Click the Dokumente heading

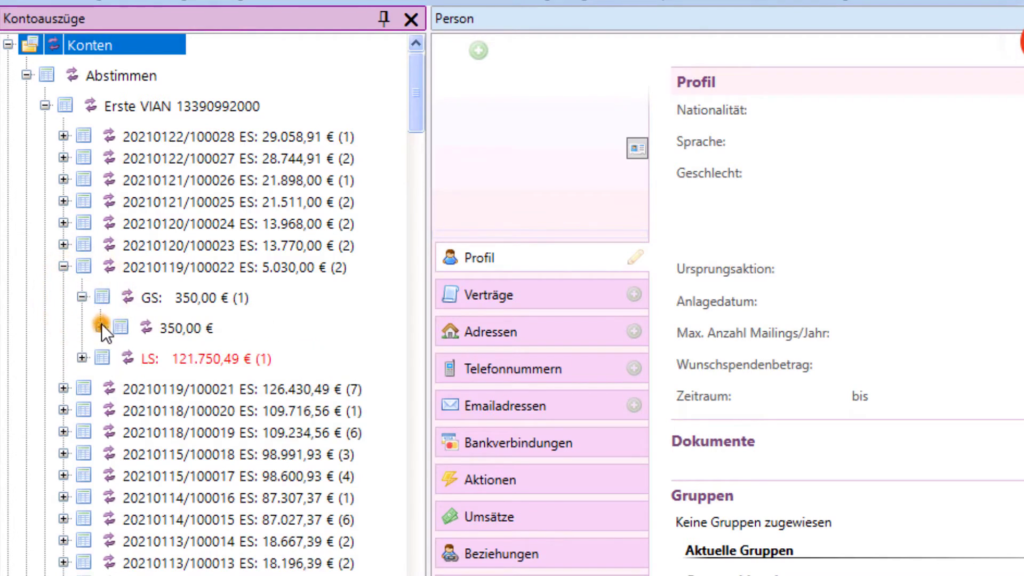[713, 441]
